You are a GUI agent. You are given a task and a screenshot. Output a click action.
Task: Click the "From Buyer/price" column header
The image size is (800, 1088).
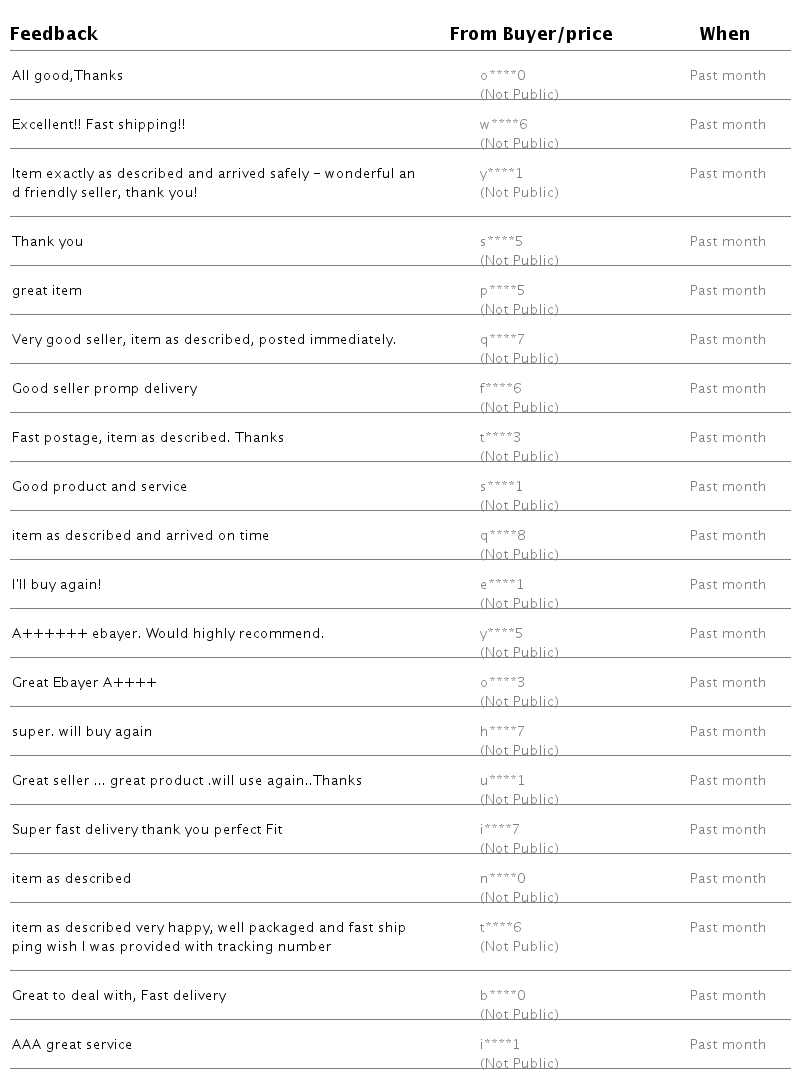(x=530, y=34)
